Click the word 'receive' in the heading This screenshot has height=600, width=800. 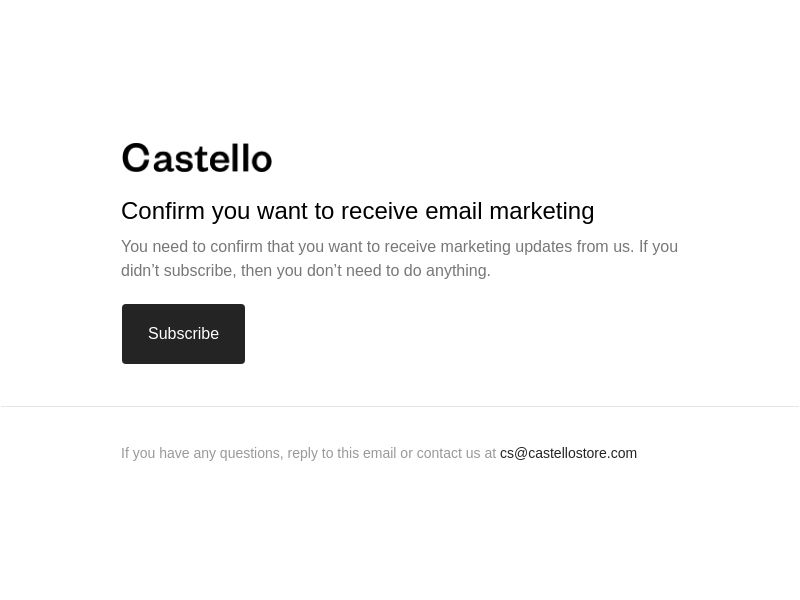tap(379, 211)
